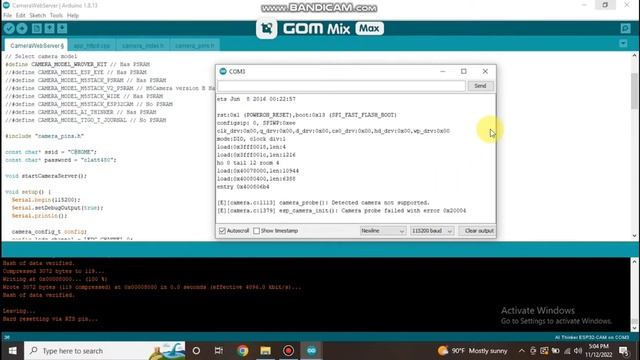This screenshot has width=640, height=360.
Task: Open the 115200 baud rate dropdown
Action: [x=431, y=231]
